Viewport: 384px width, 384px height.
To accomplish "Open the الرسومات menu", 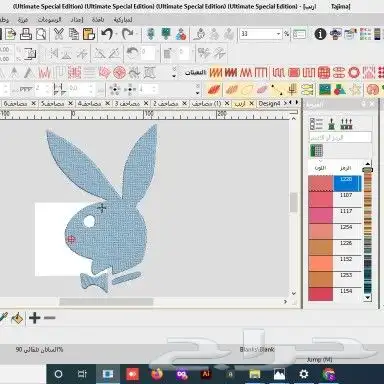I will (50, 20).
